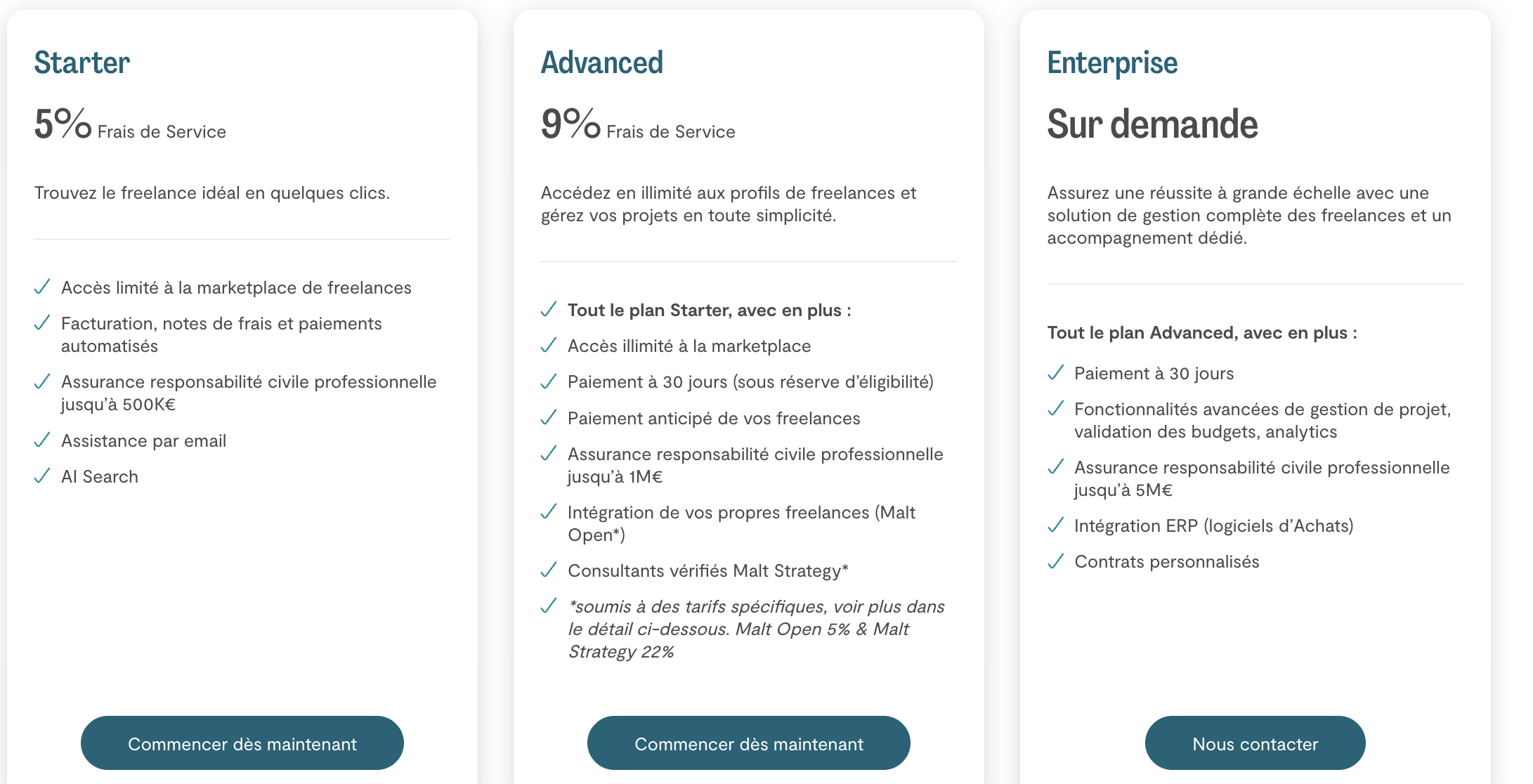Image resolution: width=1533 pixels, height=784 pixels.
Task: Click the checkmark beside AI Search
Action: coord(42,476)
